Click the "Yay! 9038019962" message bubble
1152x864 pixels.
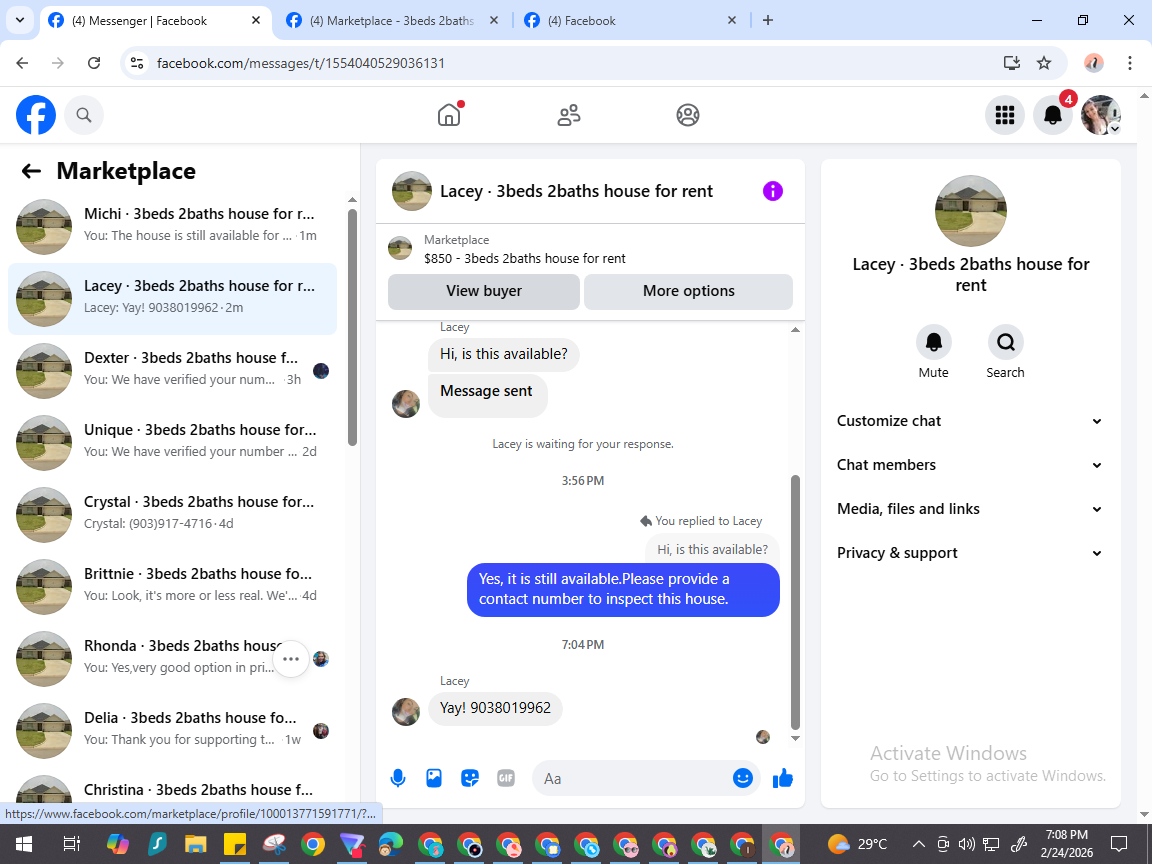pos(495,708)
